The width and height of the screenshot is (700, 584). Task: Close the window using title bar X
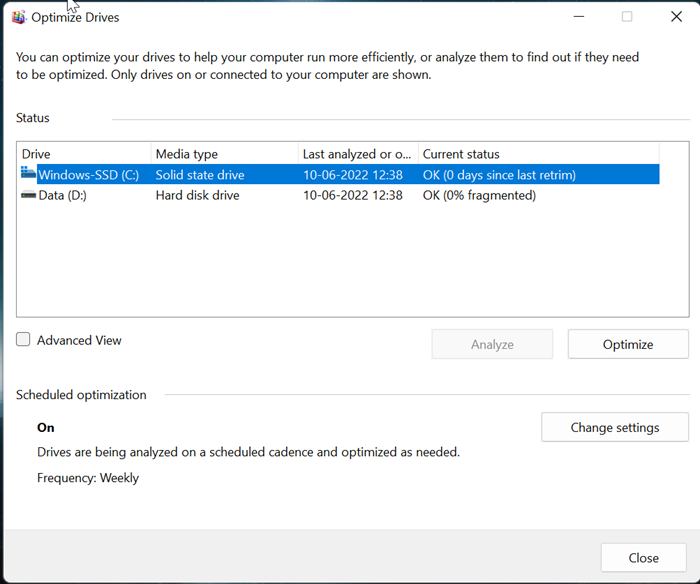point(676,17)
